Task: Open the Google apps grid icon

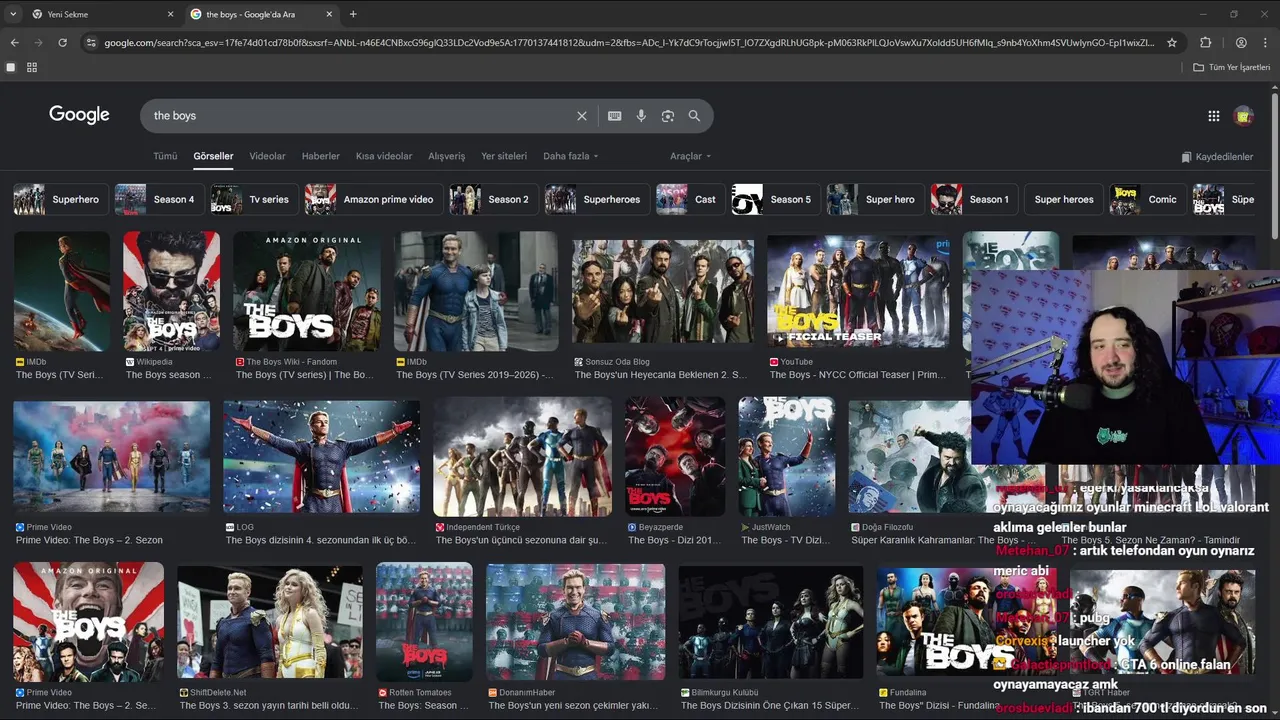Action: click(1213, 116)
